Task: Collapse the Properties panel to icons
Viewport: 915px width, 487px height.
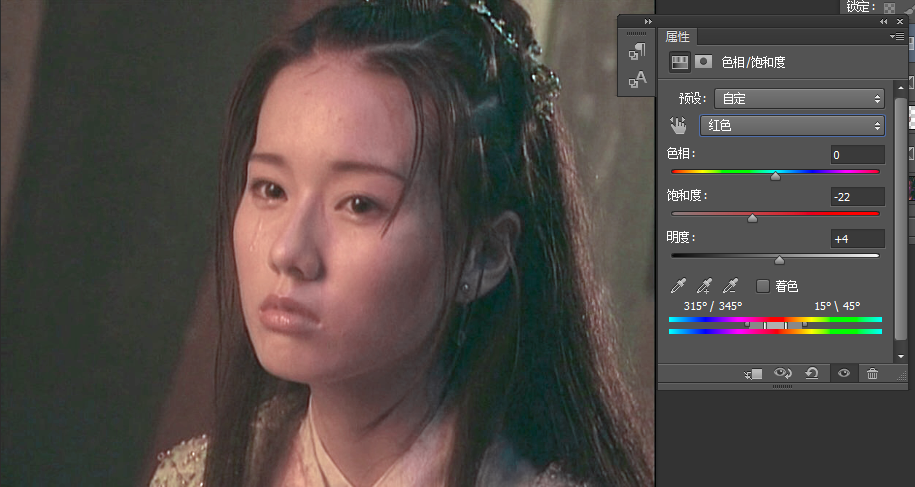Action: [x=883, y=22]
